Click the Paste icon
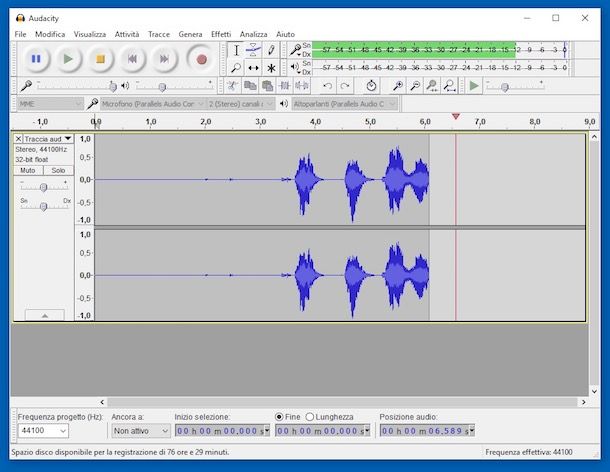610x472 pixels. point(267,86)
